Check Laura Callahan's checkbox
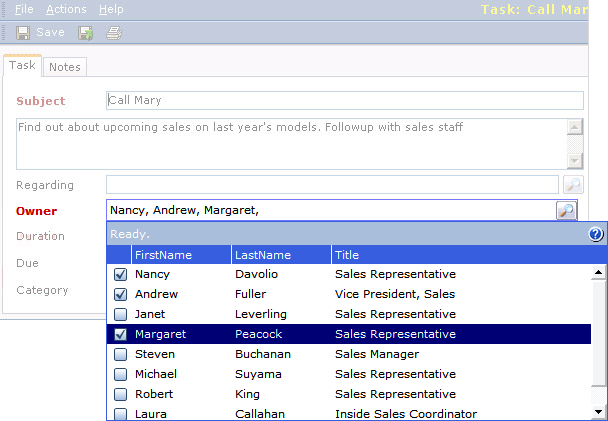The width and height of the screenshot is (608, 421). 120,414
